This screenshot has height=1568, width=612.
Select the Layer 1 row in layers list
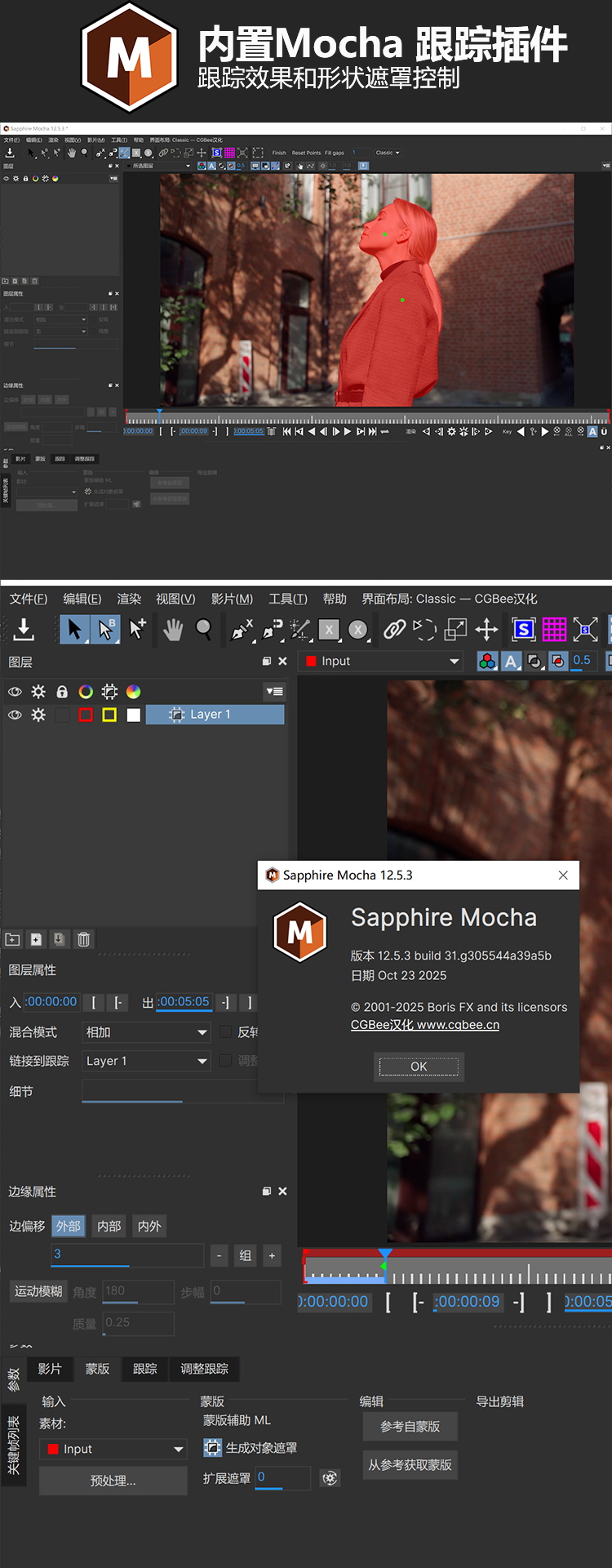[x=215, y=715]
